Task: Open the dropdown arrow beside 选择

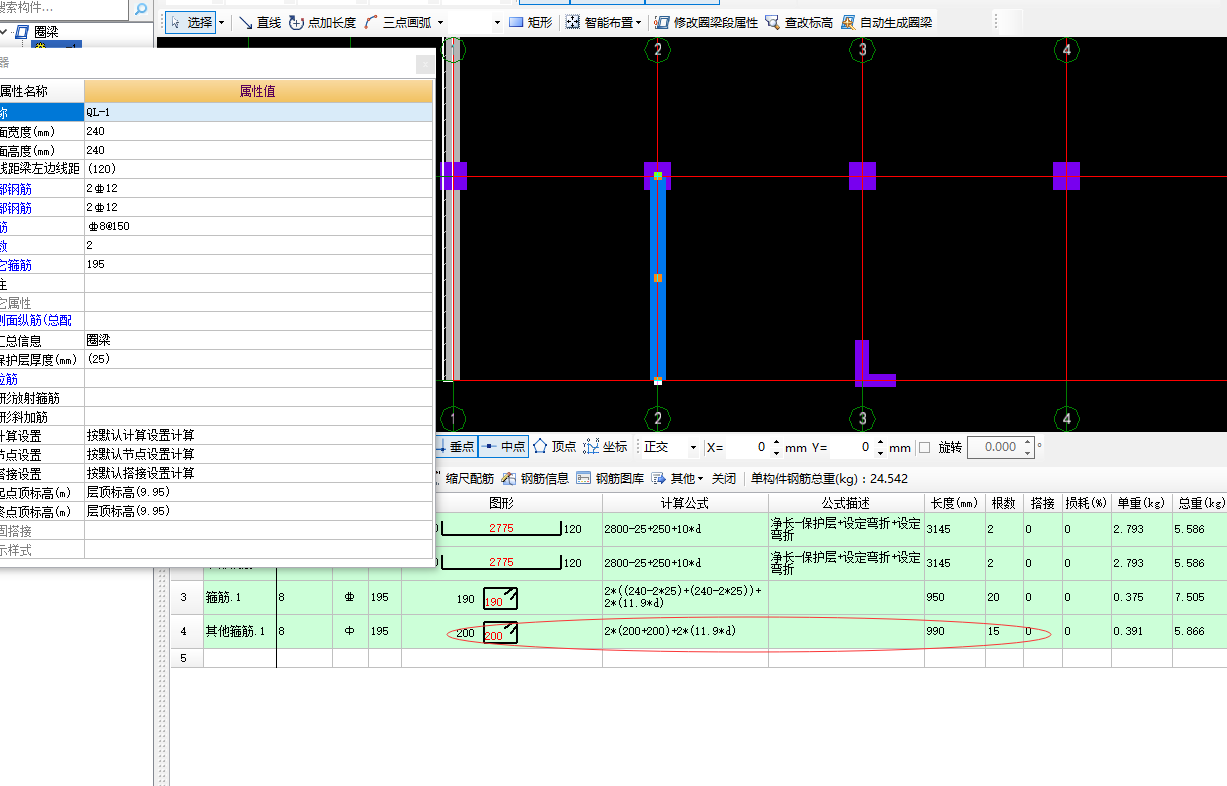Action: pyautogui.click(x=222, y=22)
